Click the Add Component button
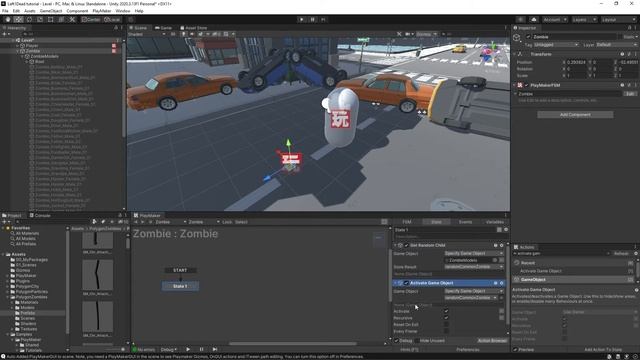The height and width of the screenshot is (360, 640). click(x=575, y=115)
